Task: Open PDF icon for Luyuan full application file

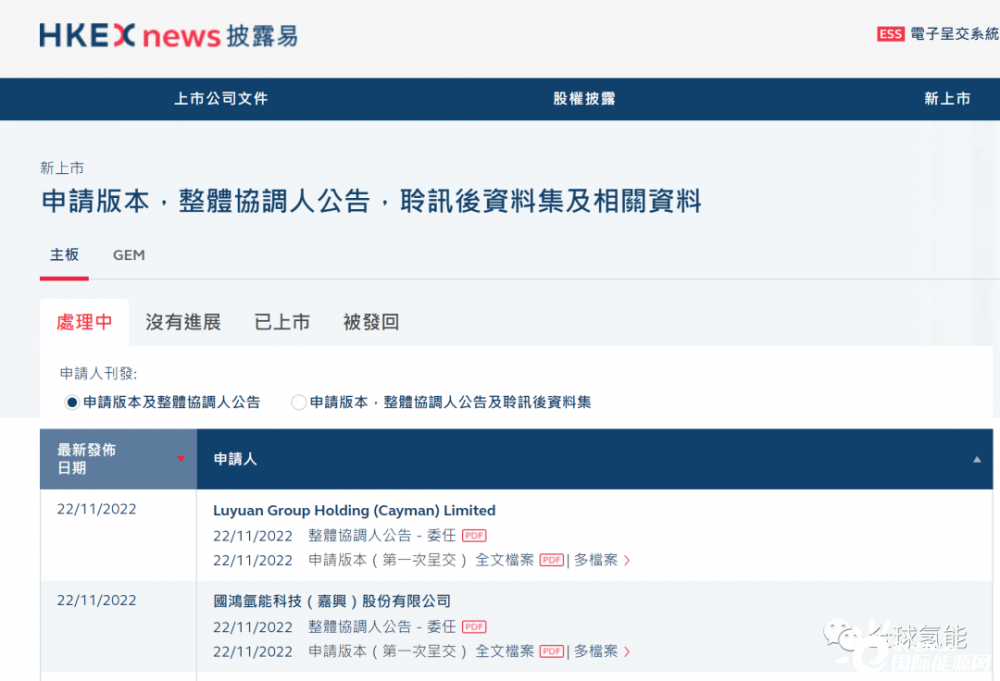Action: (x=551, y=561)
